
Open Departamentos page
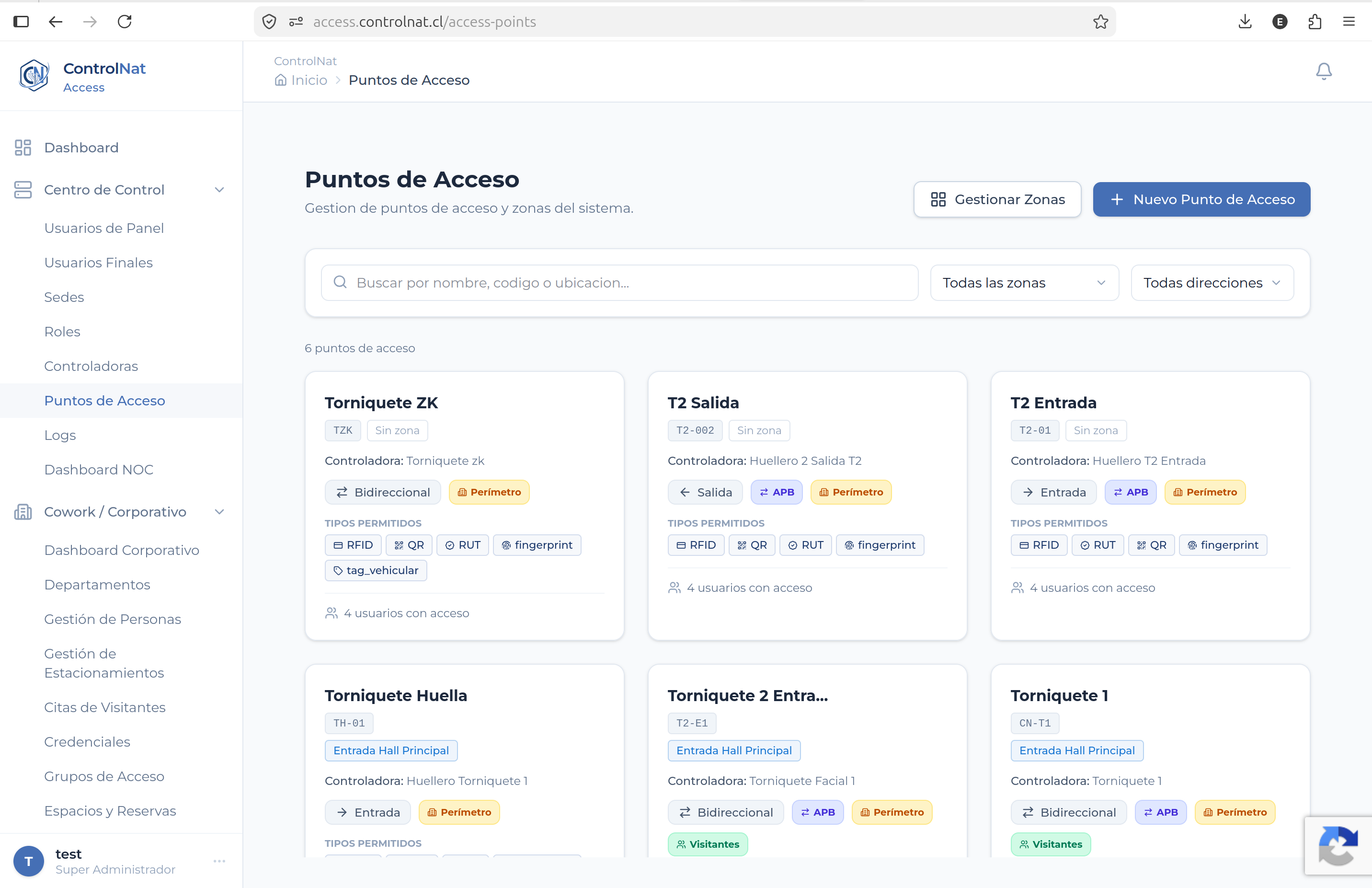(97, 585)
